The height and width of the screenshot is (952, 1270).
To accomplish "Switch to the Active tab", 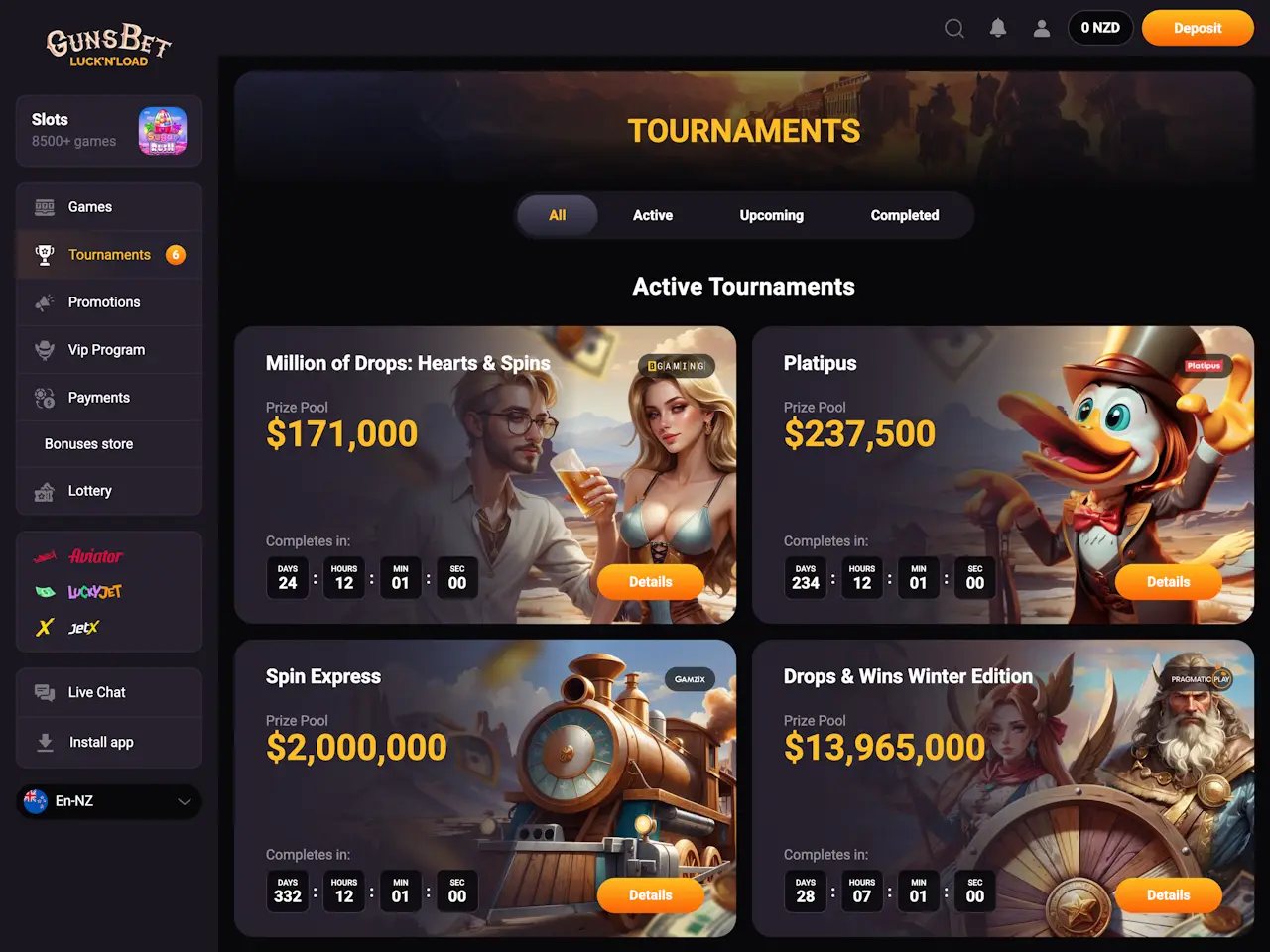I will tap(653, 215).
